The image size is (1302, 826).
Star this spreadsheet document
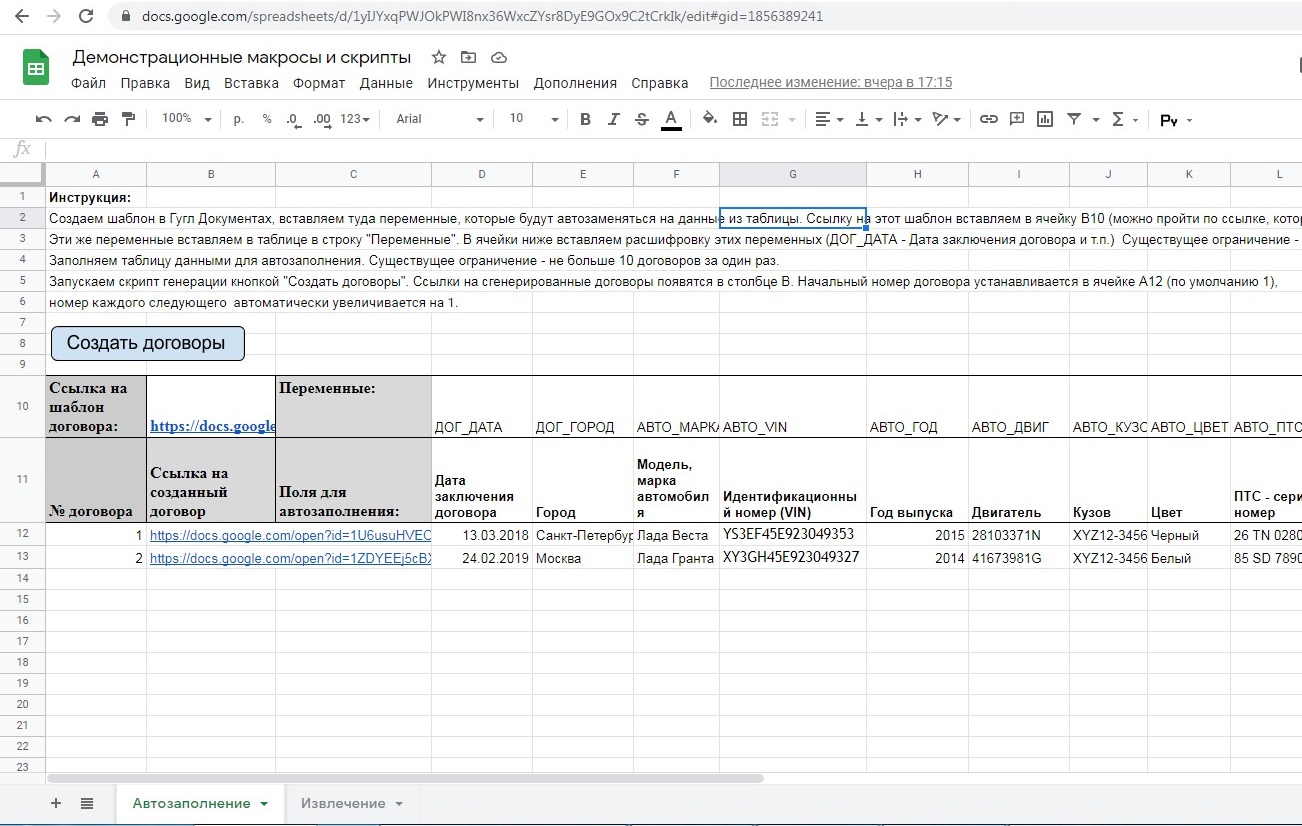tap(439, 57)
